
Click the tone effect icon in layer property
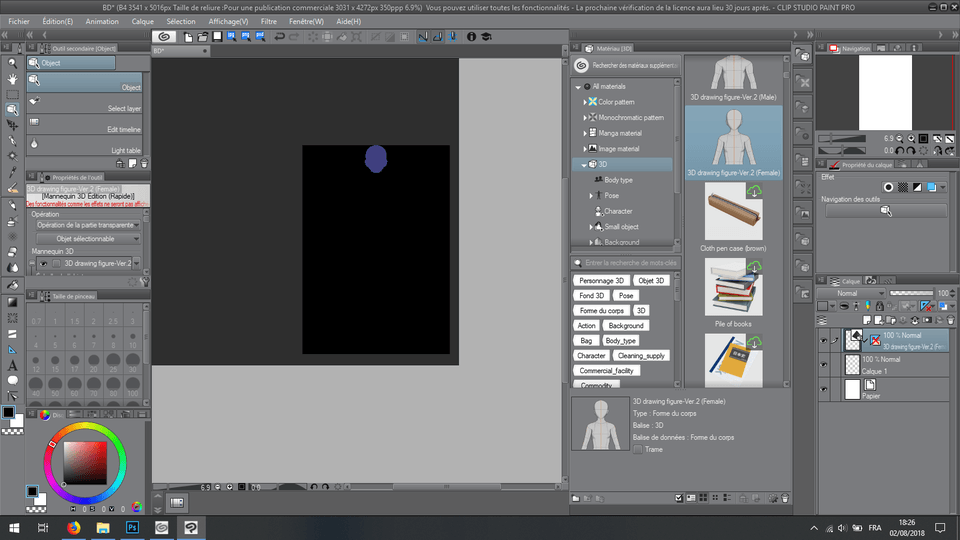click(903, 187)
